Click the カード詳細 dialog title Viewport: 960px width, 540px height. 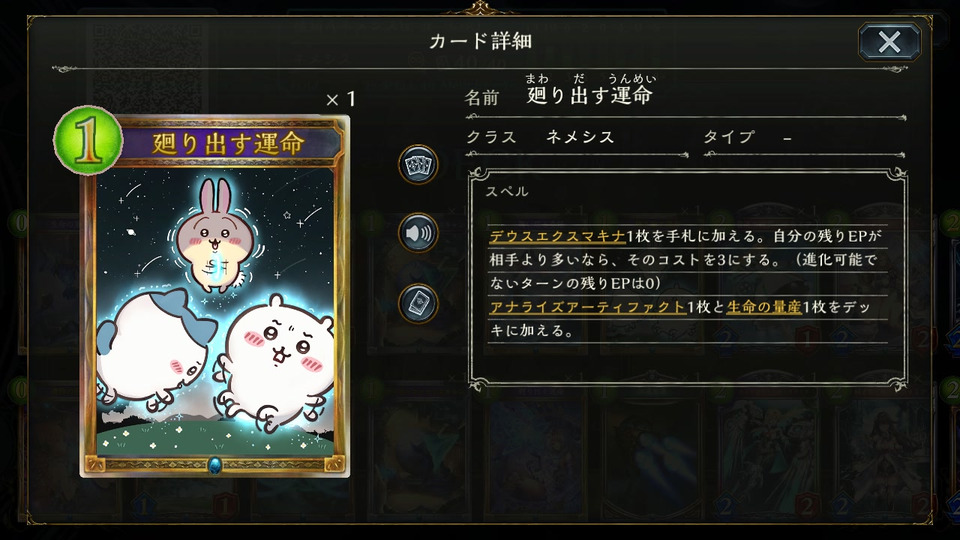pyautogui.click(x=480, y=41)
